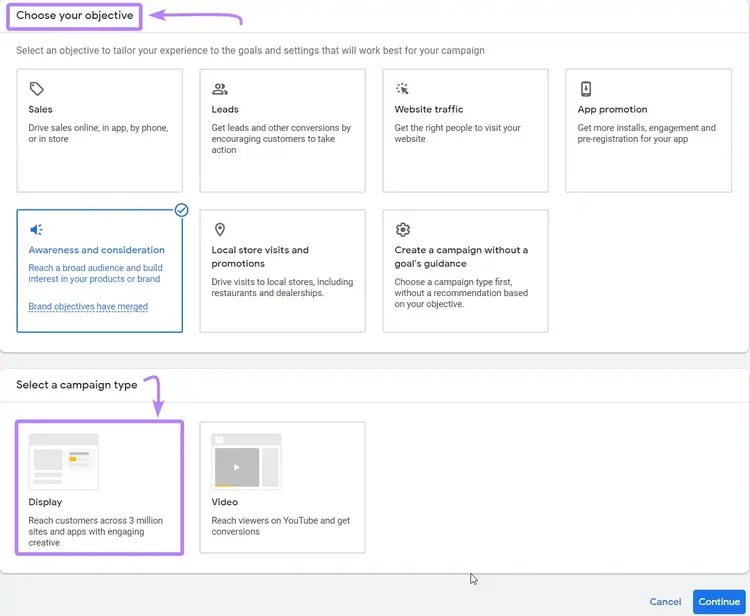Screen dimensions: 750x616
Task: Click the Sales price tag icon
Action: click(x=36, y=89)
